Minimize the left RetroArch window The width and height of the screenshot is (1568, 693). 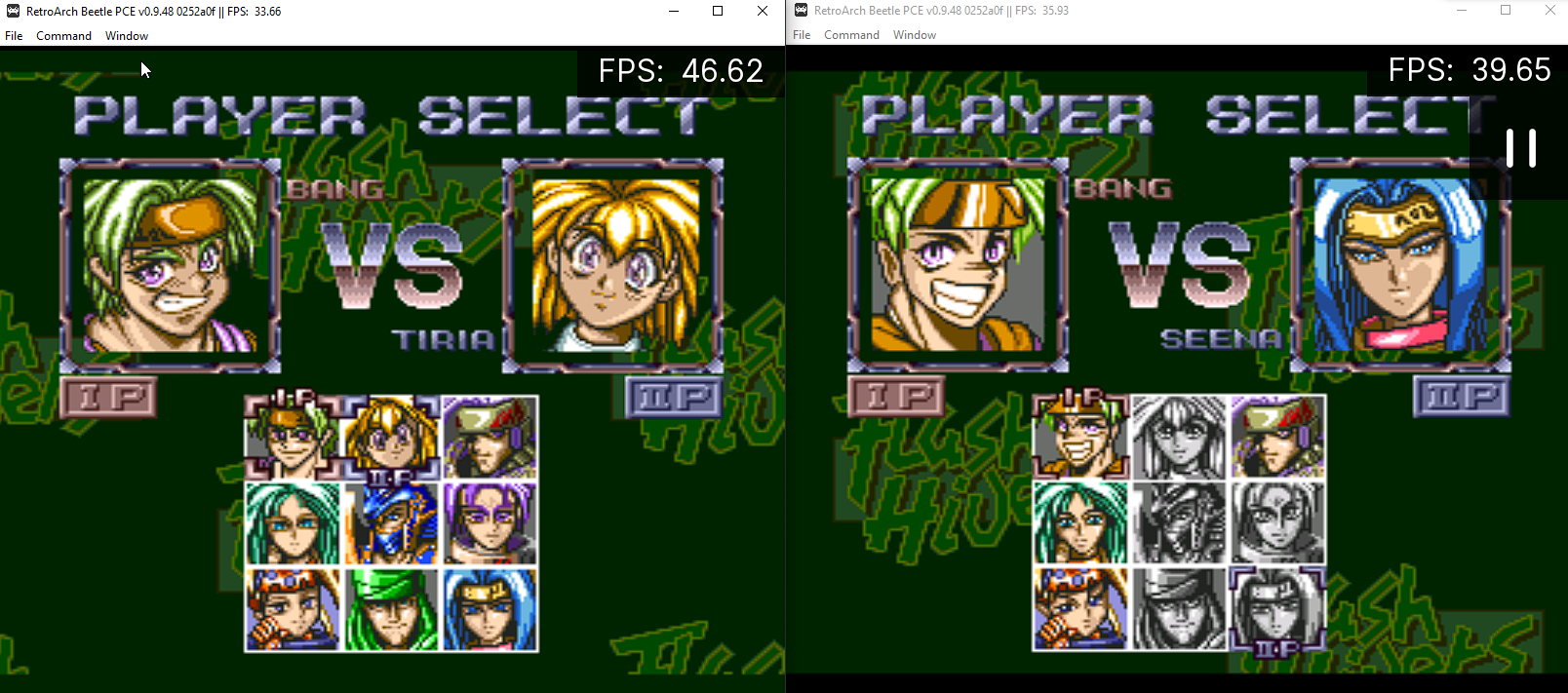(x=674, y=11)
